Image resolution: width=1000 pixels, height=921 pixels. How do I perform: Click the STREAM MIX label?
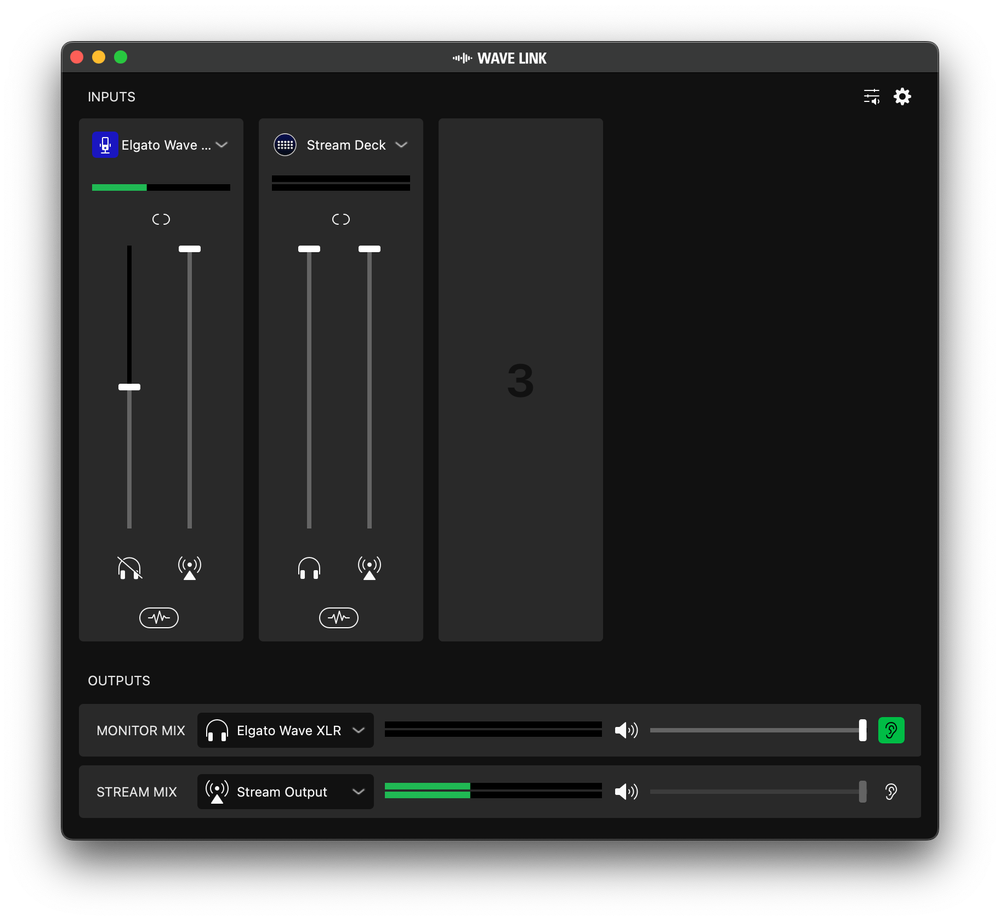tap(136, 792)
